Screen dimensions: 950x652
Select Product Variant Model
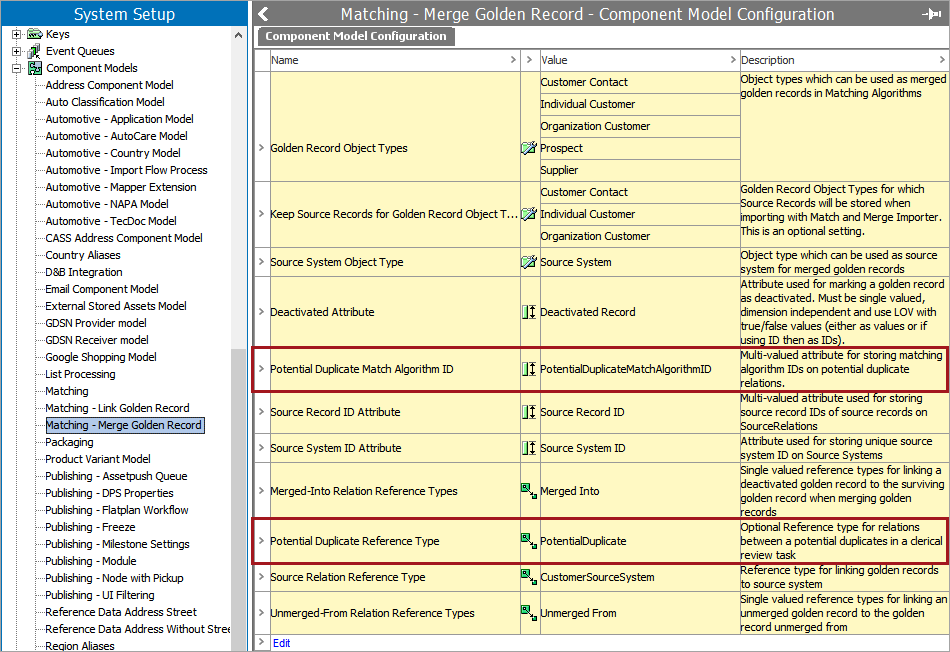point(98,458)
